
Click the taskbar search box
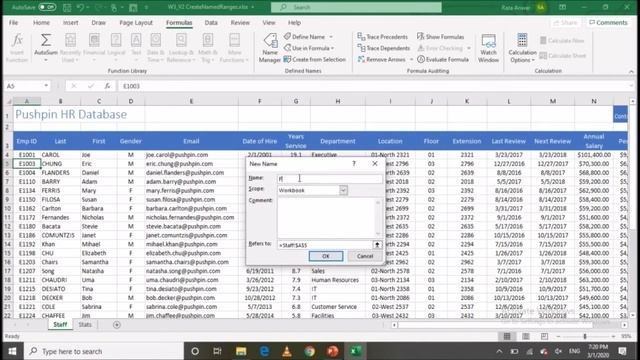coord(104,351)
